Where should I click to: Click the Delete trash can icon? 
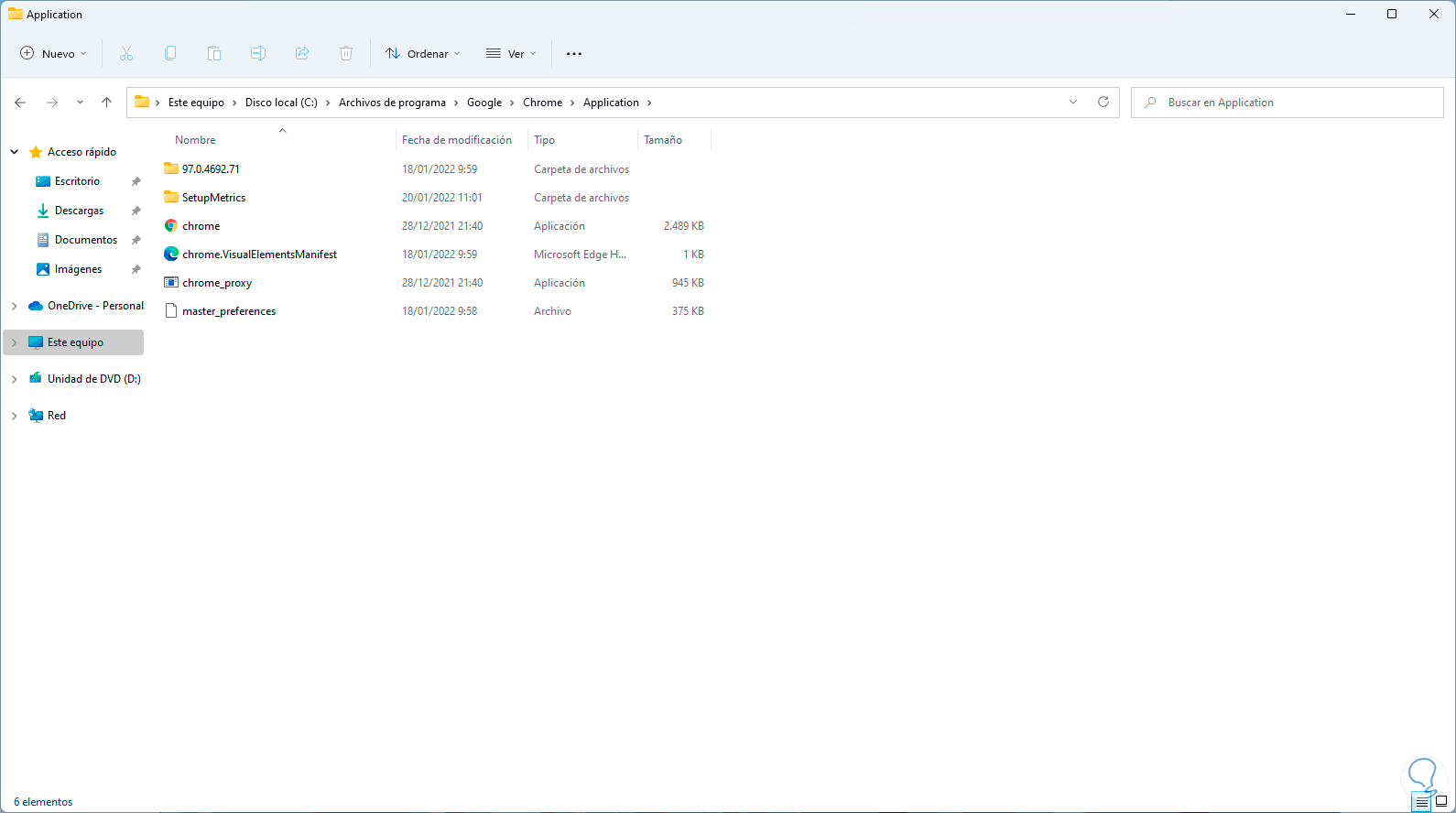click(346, 54)
